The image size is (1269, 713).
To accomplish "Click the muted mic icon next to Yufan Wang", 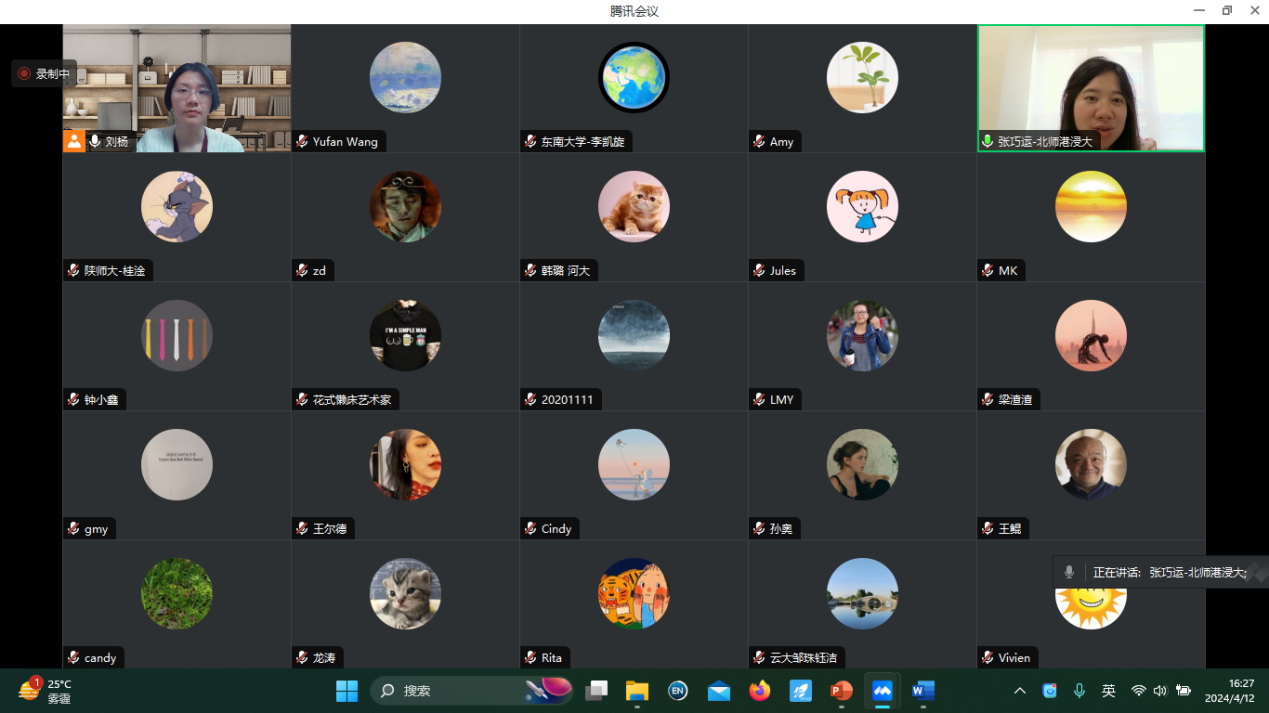I will pyautogui.click(x=302, y=141).
